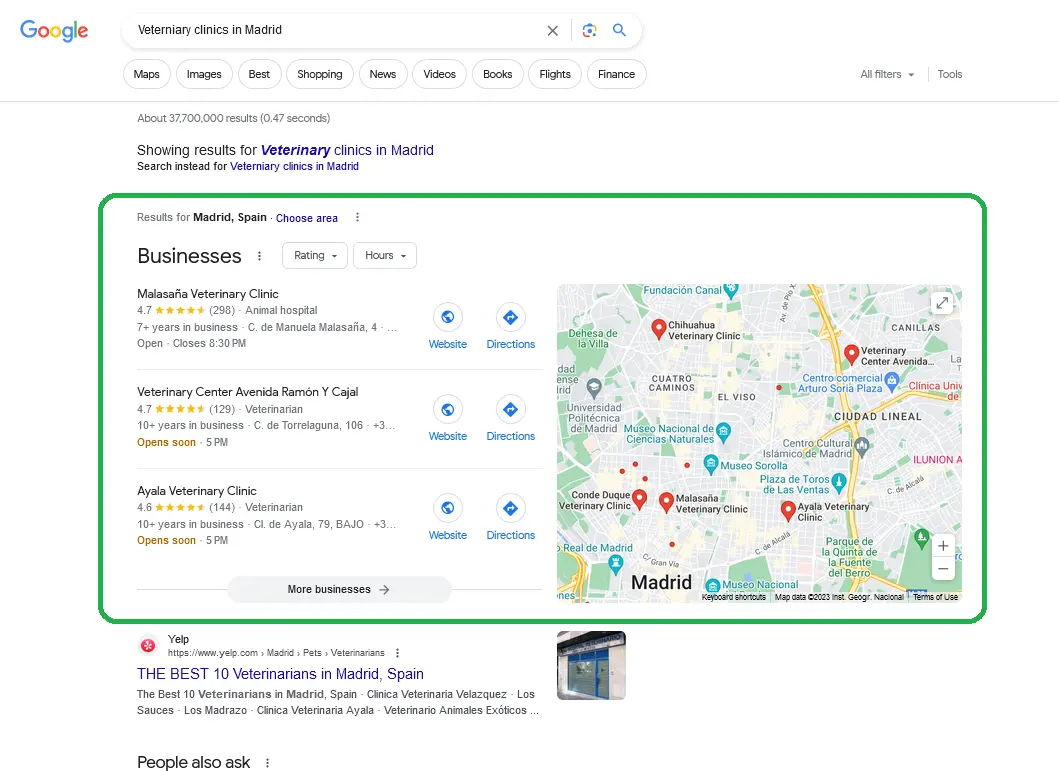This screenshot has width=1059, height=771.
Task: Click the Veterinary Center Avenida map pin
Action: pos(852,354)
